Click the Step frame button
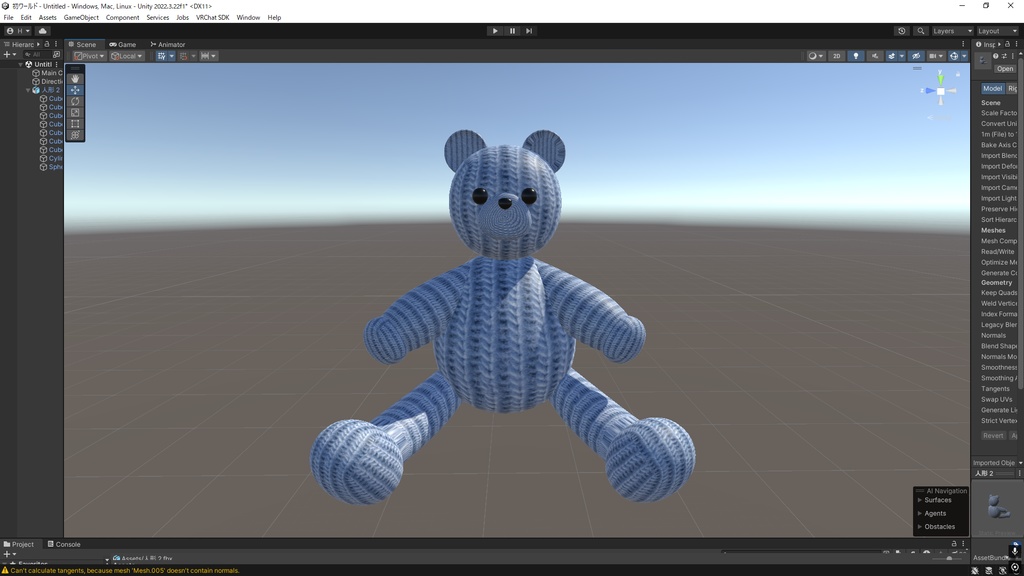1024x576 pixels. pos(529,31)
